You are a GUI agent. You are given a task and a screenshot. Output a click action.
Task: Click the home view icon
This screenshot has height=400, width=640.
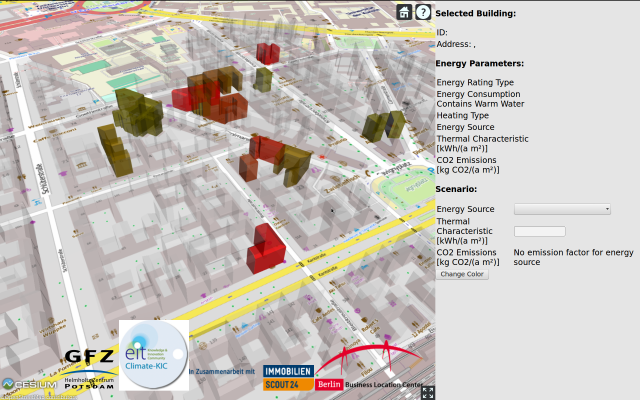pyautogui.click(x=404, y=12)
